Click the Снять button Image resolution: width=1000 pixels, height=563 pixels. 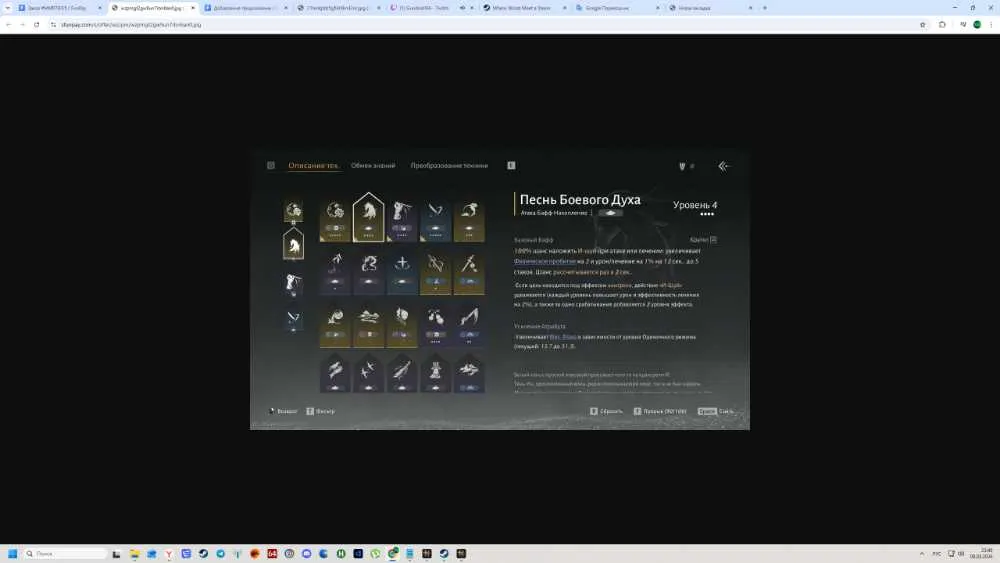click(x=716, y=411)
